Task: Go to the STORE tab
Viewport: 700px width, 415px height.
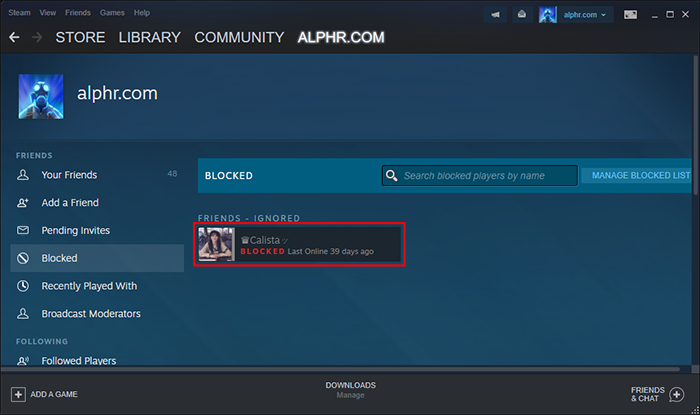Action: pyautogui.click(x=80, y=37)
